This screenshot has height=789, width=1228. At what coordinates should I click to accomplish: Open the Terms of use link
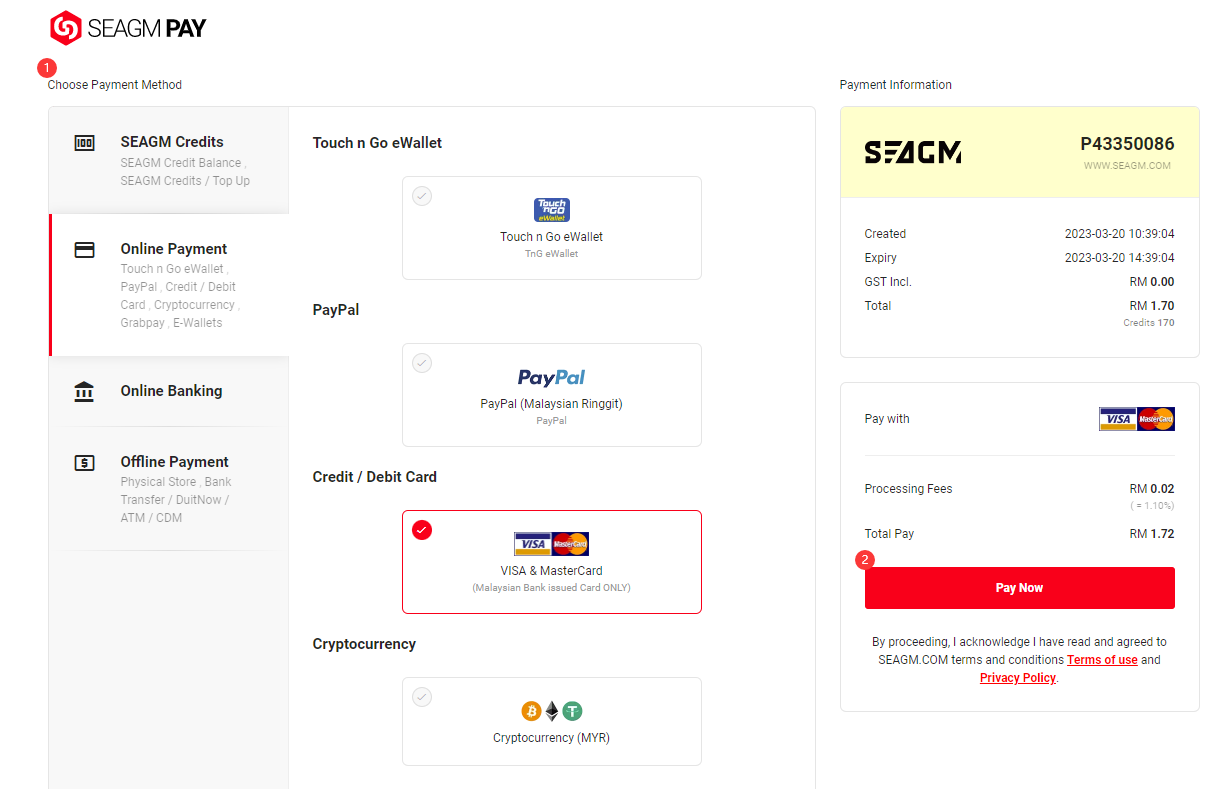click(1102, 660)
